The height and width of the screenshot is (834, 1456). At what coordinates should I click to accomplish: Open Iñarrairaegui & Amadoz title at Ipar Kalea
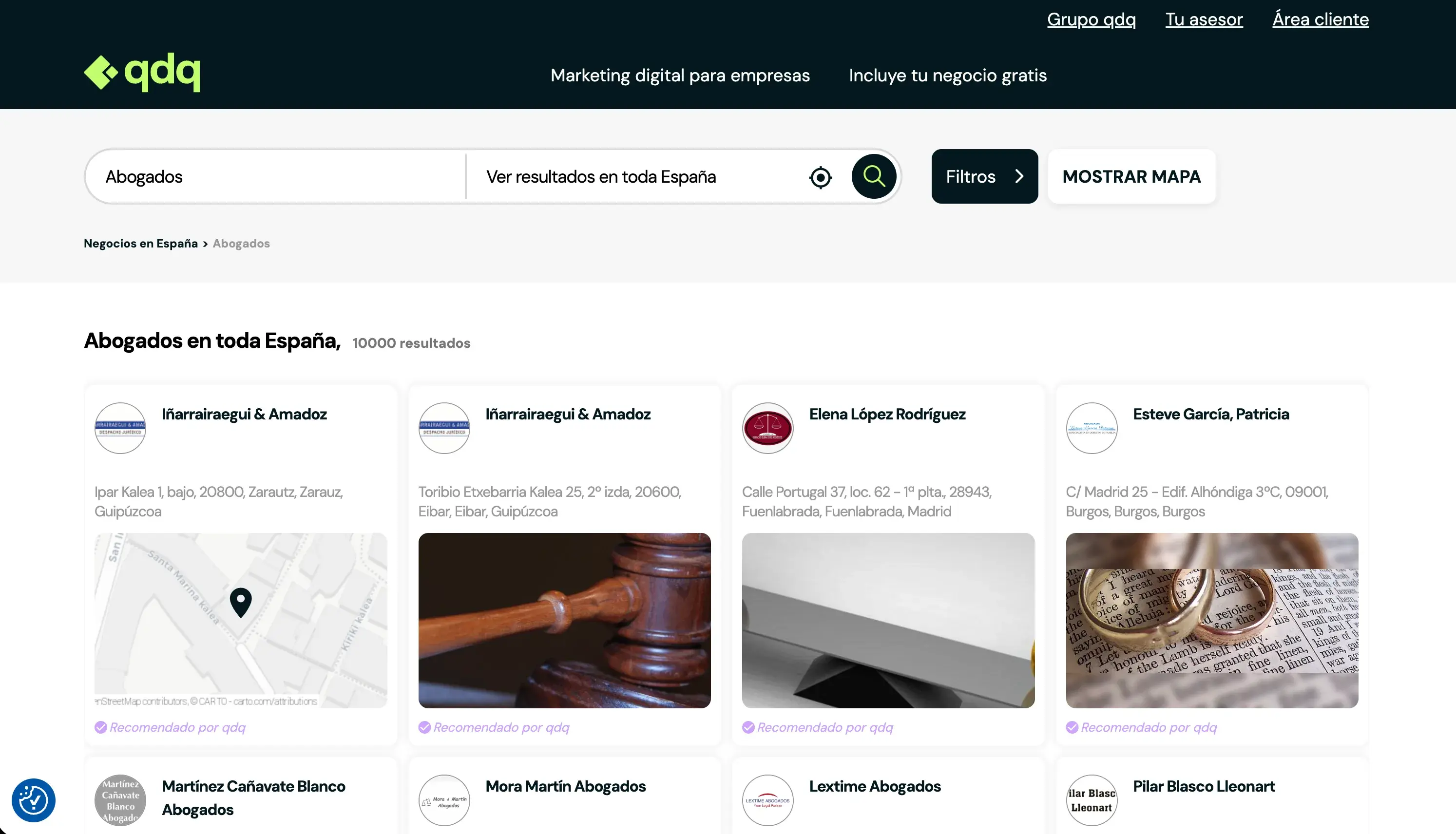[x=244, y=414]
